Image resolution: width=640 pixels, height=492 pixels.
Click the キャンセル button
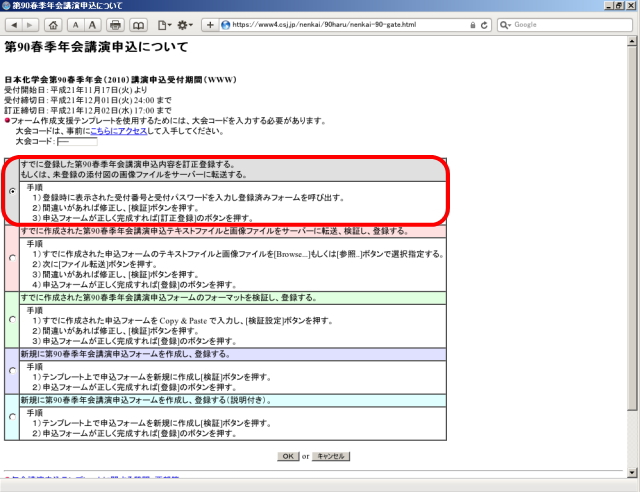pos(330,456)
